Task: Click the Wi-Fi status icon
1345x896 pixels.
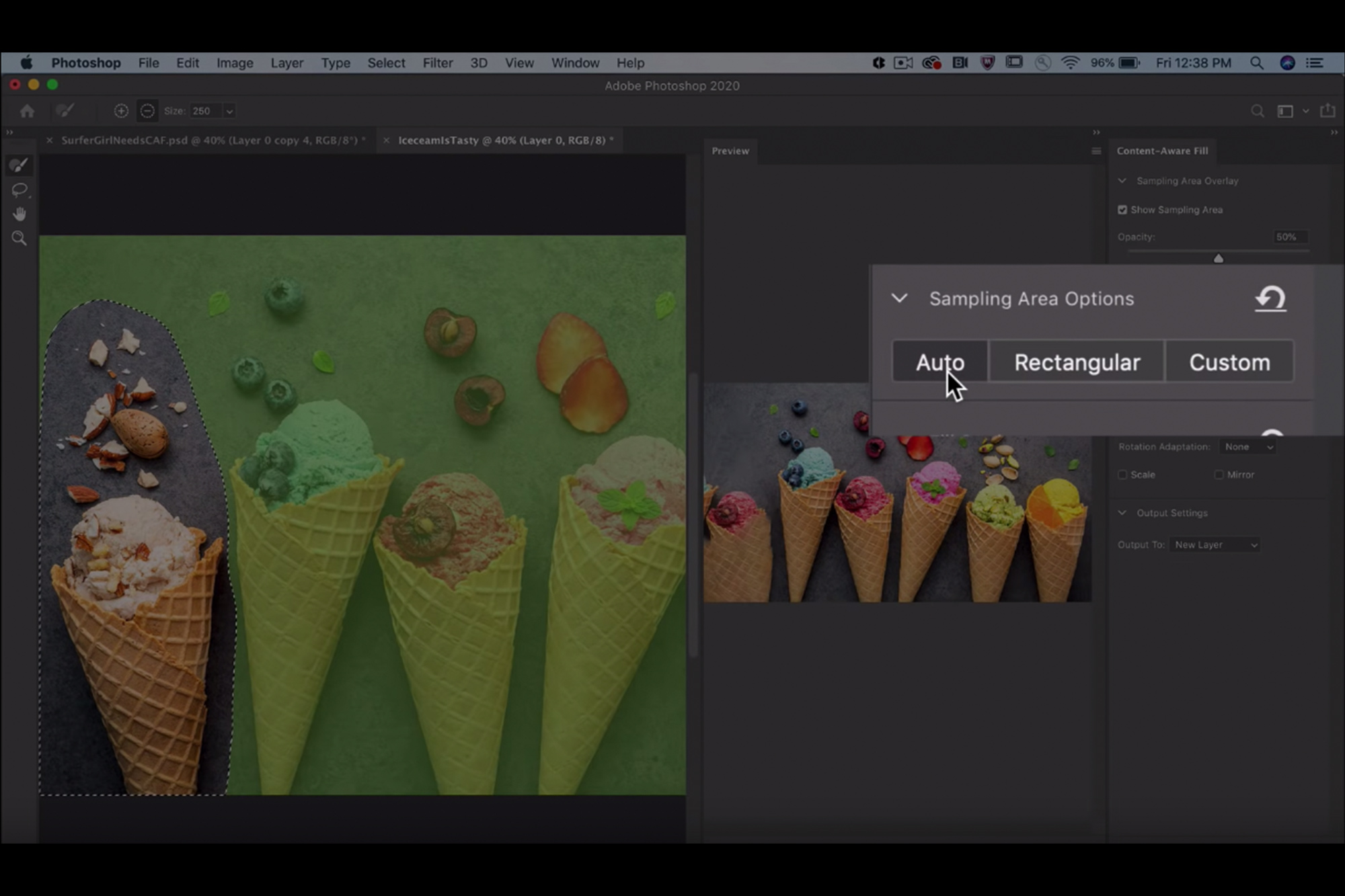Action: click(x=1070, y=63)
